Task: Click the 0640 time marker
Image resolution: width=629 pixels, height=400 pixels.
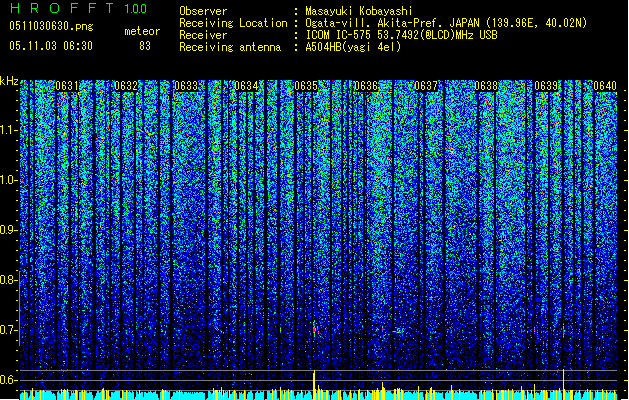Action: [x=605, y=86]
